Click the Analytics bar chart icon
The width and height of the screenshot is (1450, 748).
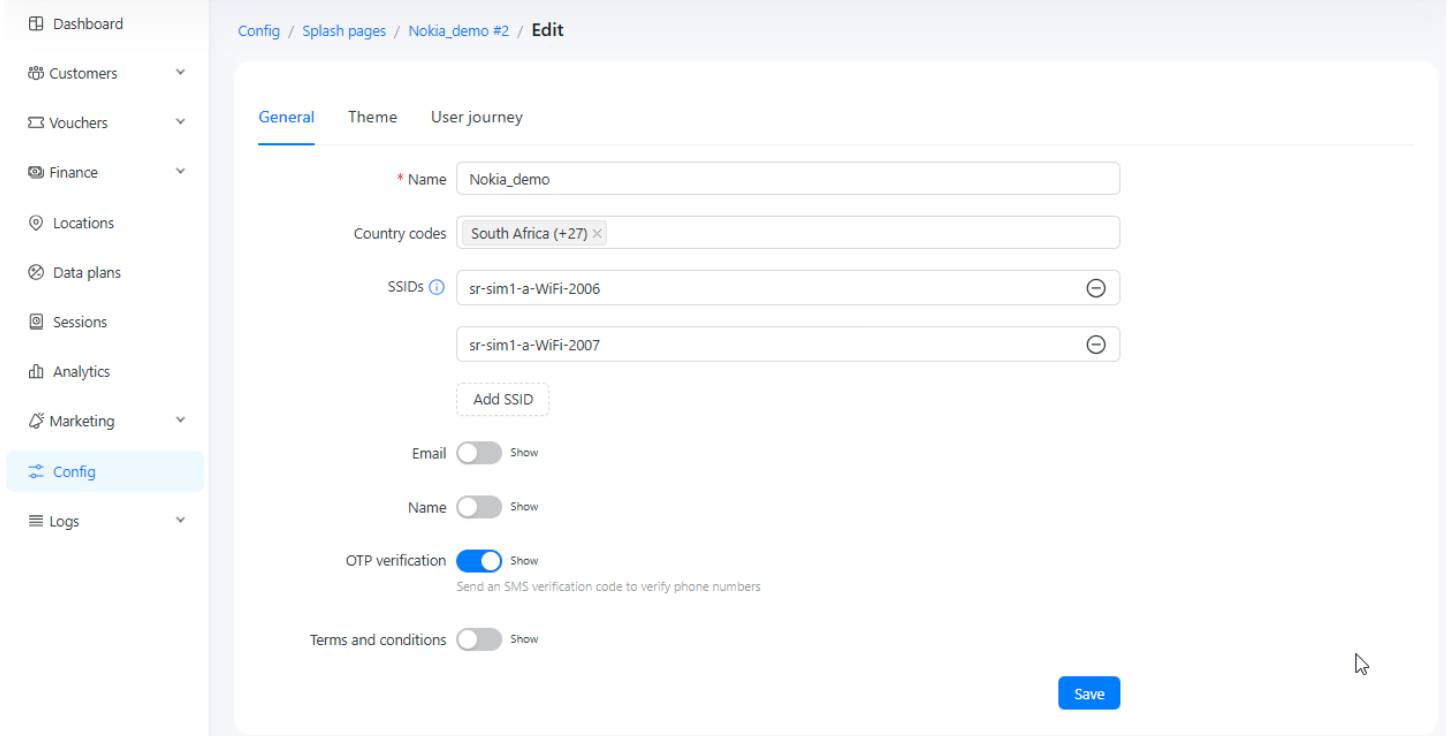(37, 372)
